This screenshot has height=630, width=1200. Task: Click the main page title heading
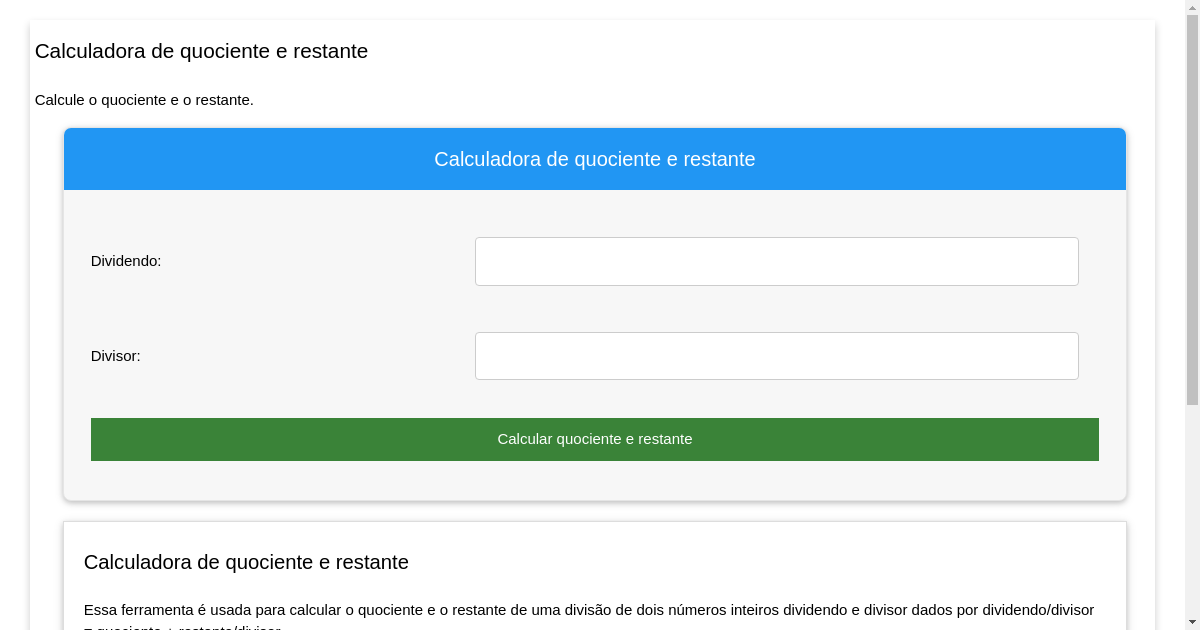(x=201, y=51)
